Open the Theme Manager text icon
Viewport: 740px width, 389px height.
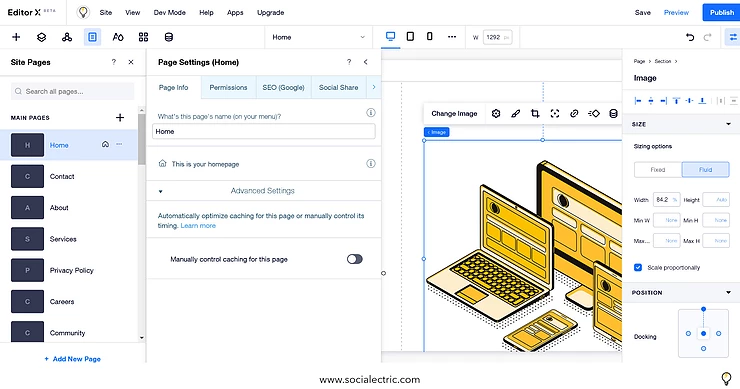pos(118,37)
